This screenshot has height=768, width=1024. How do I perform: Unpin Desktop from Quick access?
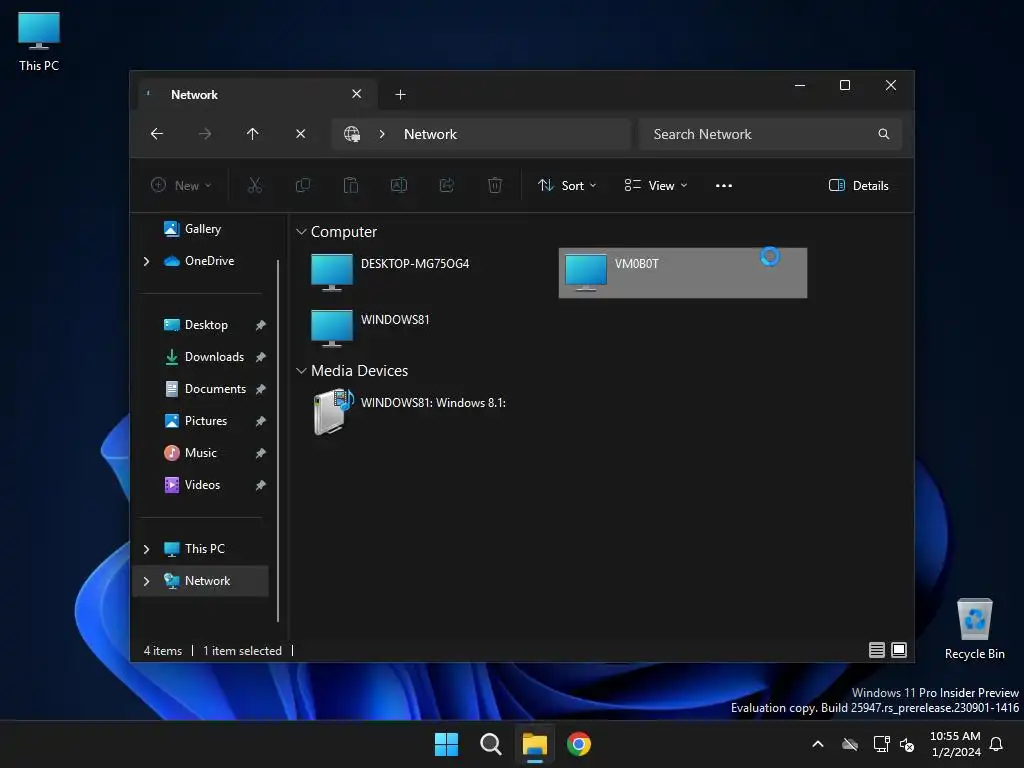coord(261,325)
